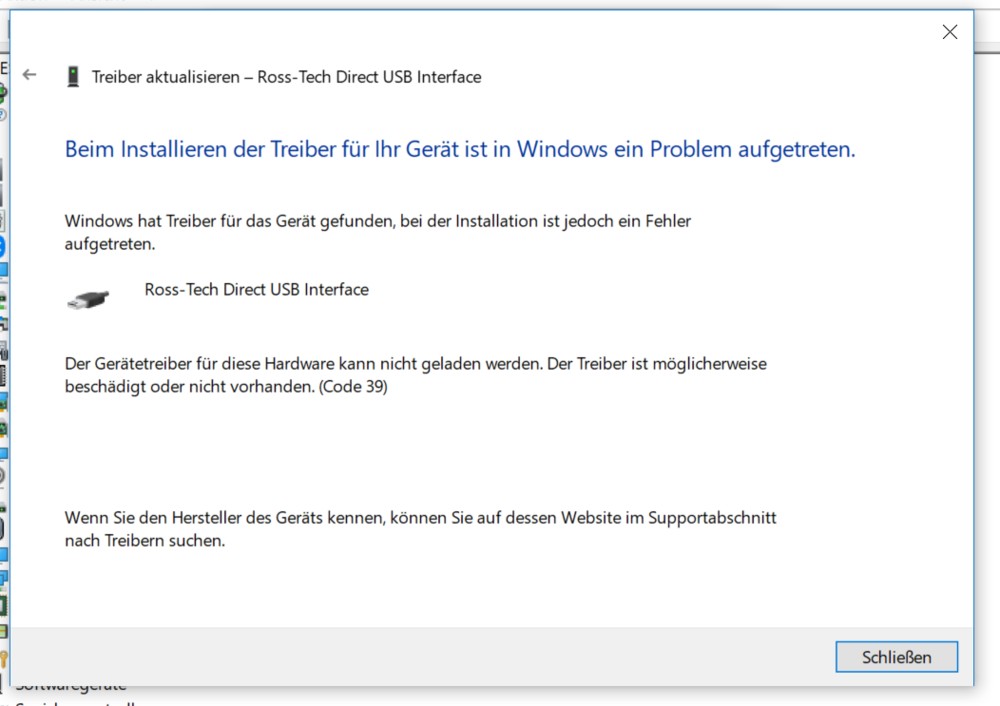1000x706 pixels.
Task: Click the Schließen button
Action: 896,657
